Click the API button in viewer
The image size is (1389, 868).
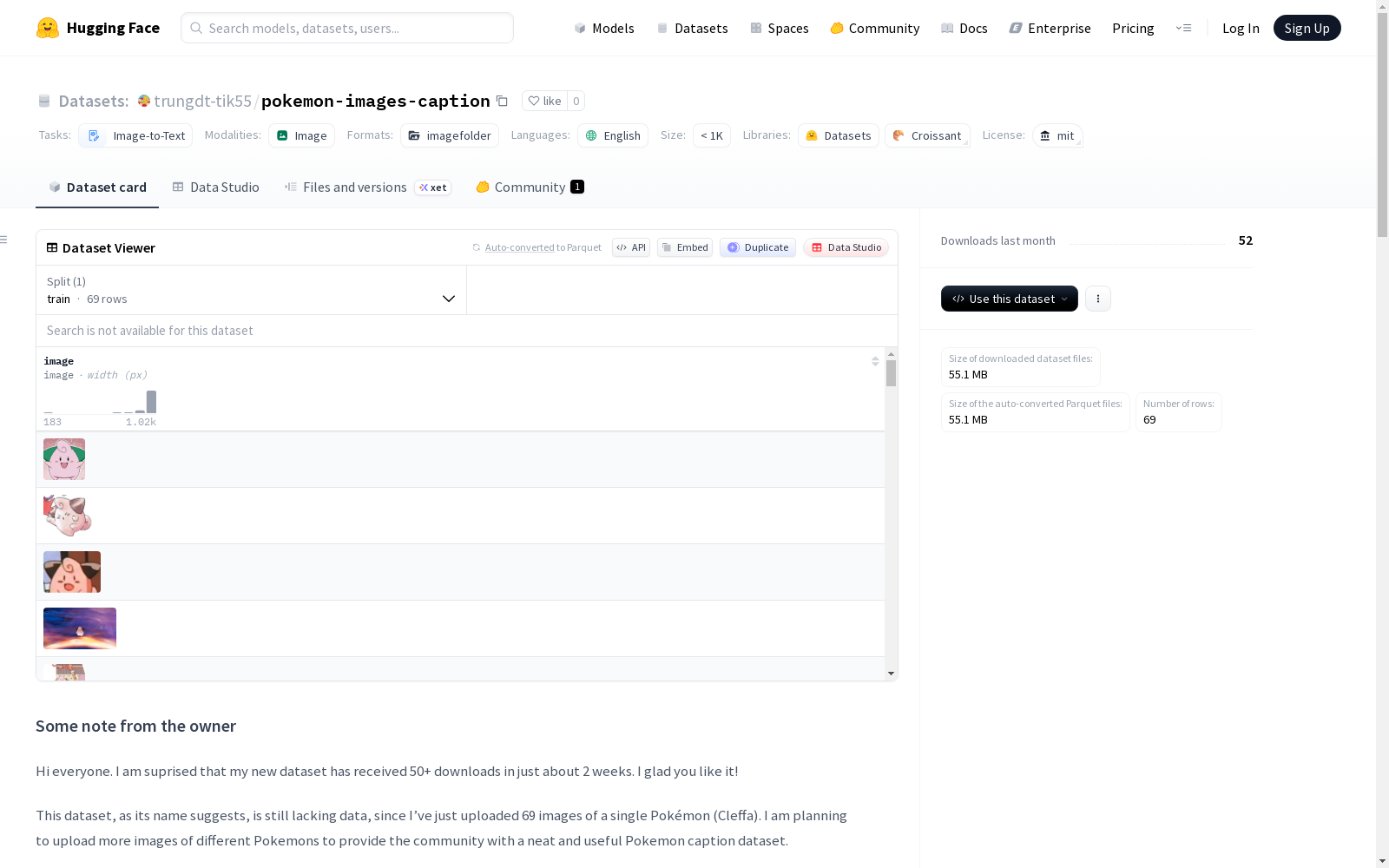point(631,247)
